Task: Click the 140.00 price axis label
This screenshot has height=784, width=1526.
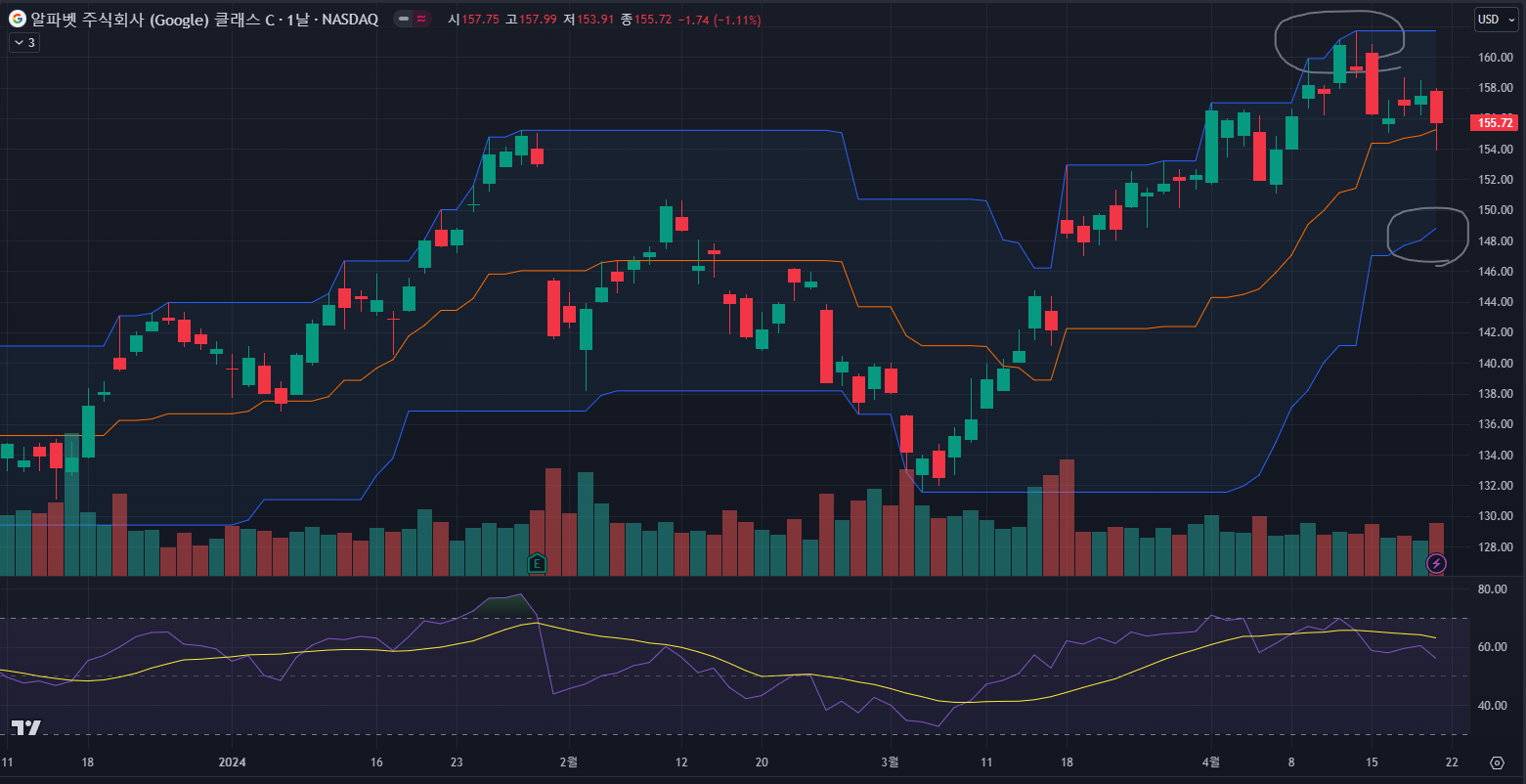Action: (x=1496, y=364)
